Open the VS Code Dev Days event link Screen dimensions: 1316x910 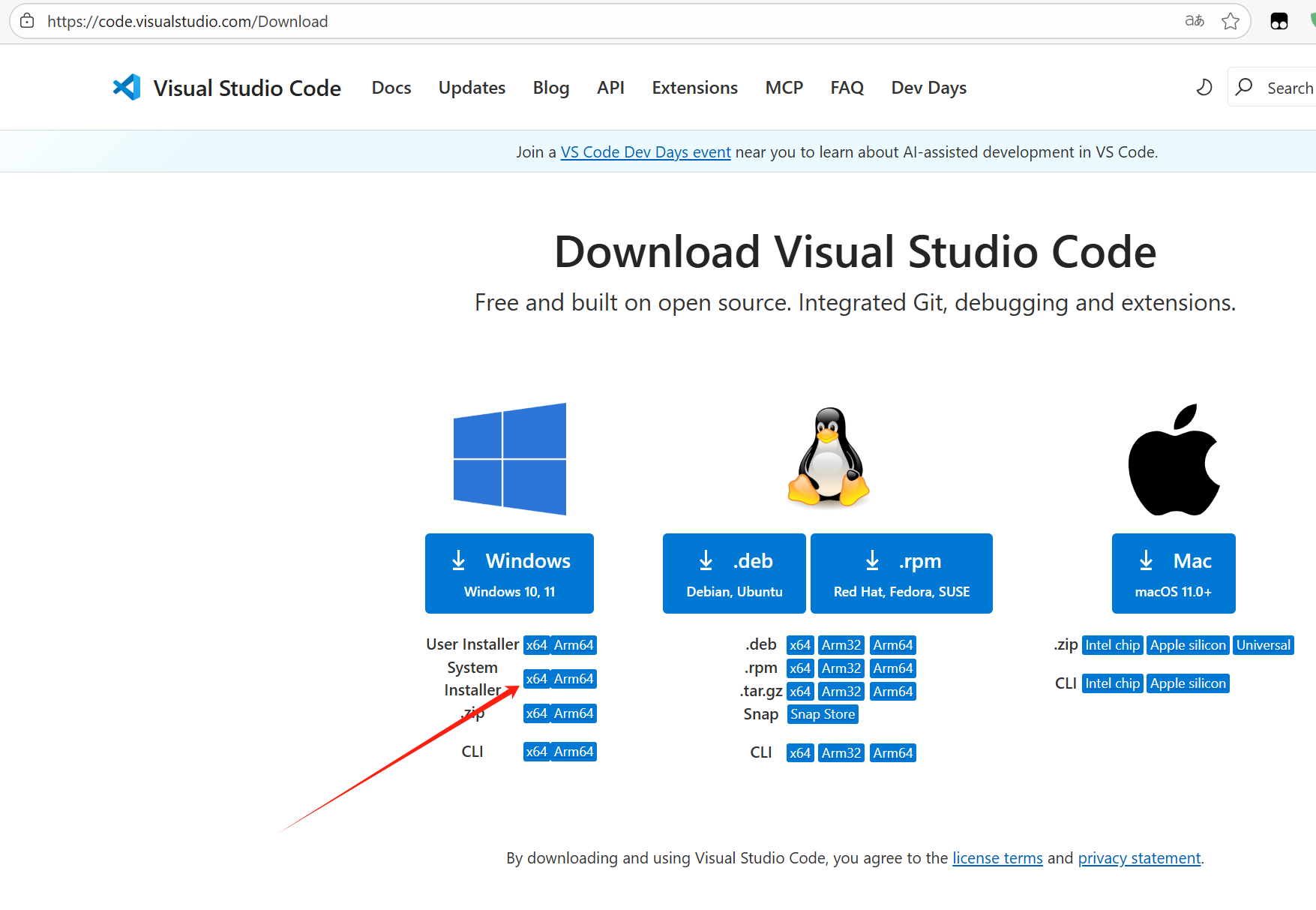pyautogui.click(x=645, y=152)
